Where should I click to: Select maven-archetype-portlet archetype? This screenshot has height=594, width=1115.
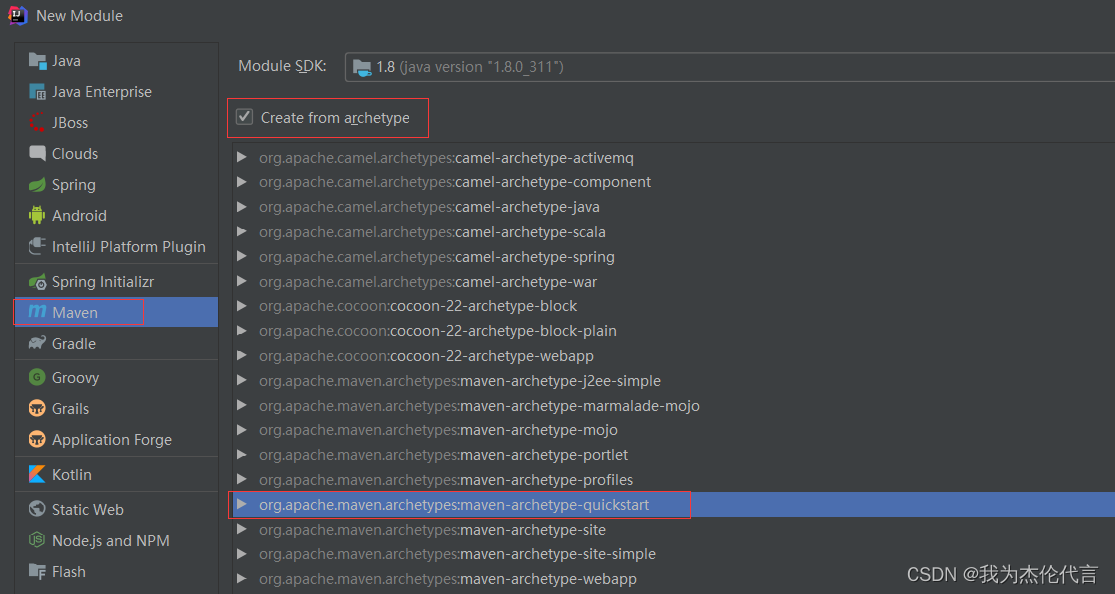click(673, 455)
